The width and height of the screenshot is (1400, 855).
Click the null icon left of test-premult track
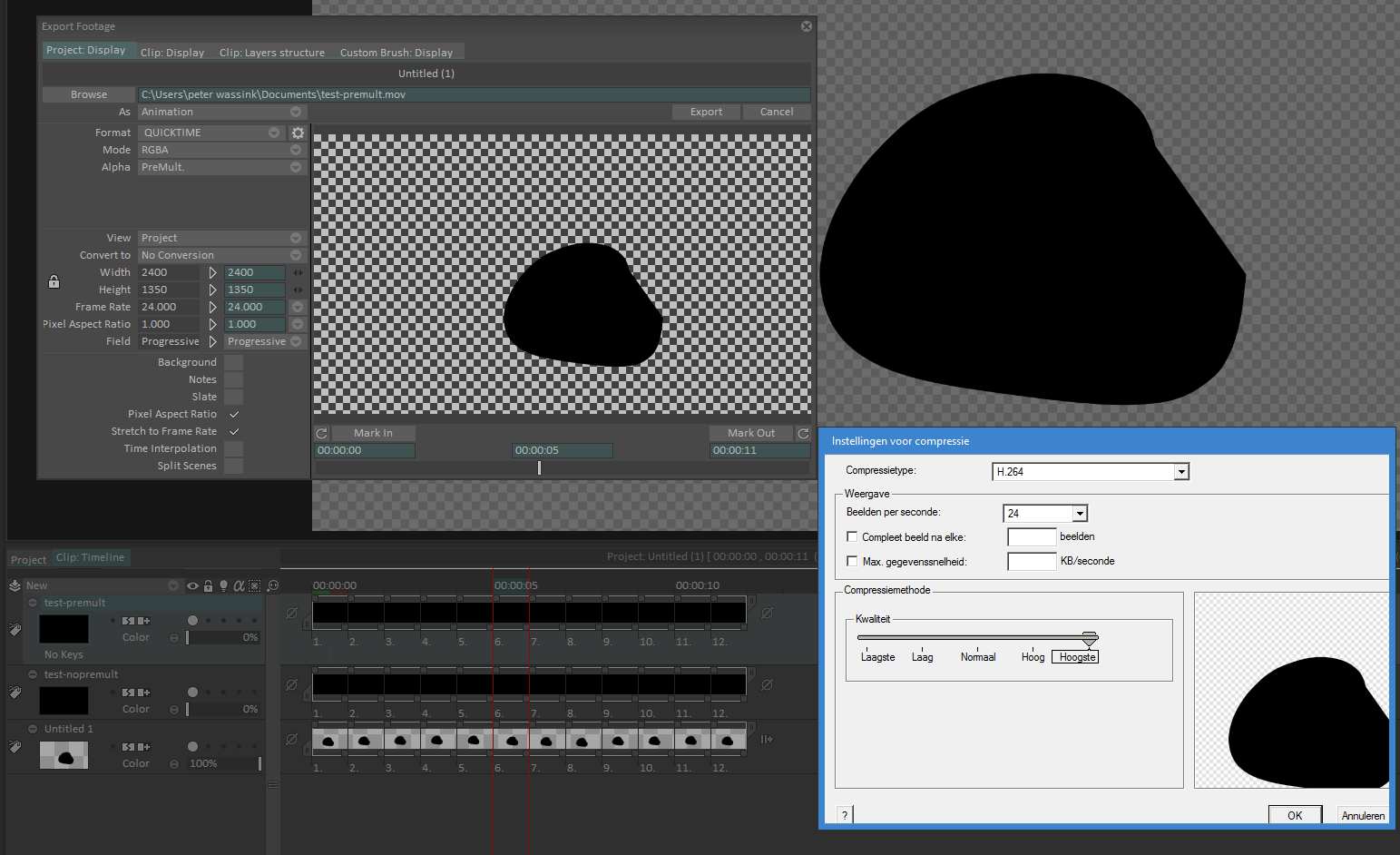pyautogui.click(x=291, y=613)
